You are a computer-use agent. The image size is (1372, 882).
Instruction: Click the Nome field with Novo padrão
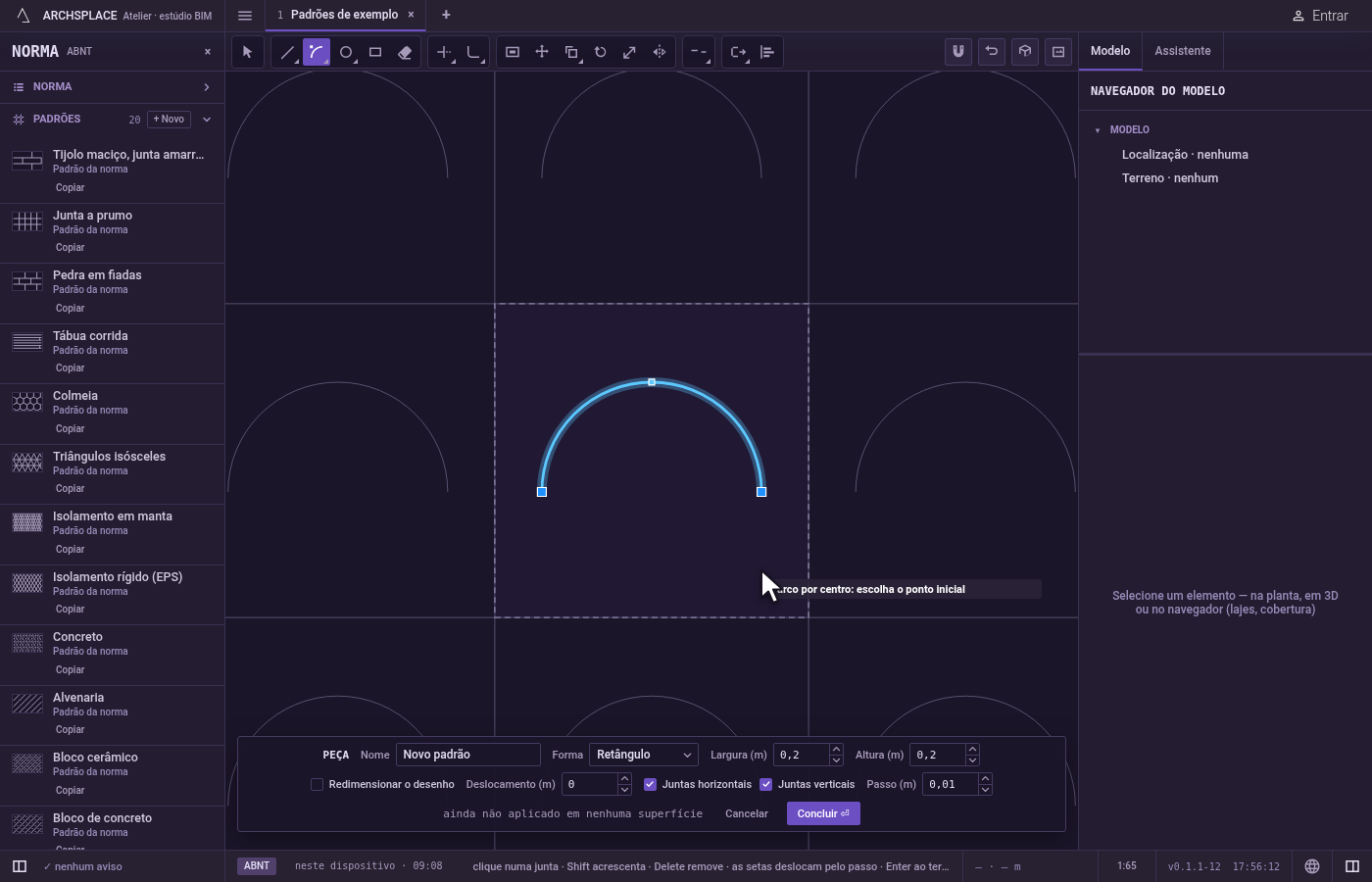pyautogui.click(x=468, y=755)
